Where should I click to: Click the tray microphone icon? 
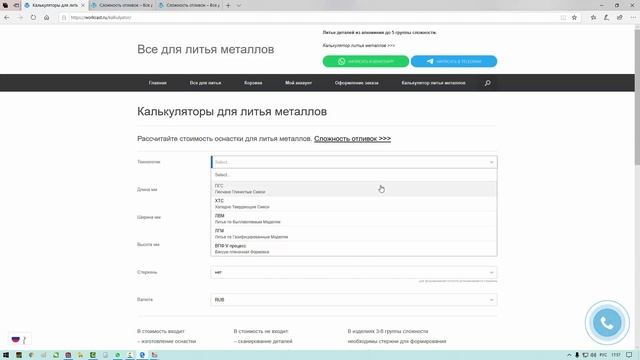(577, 355)
